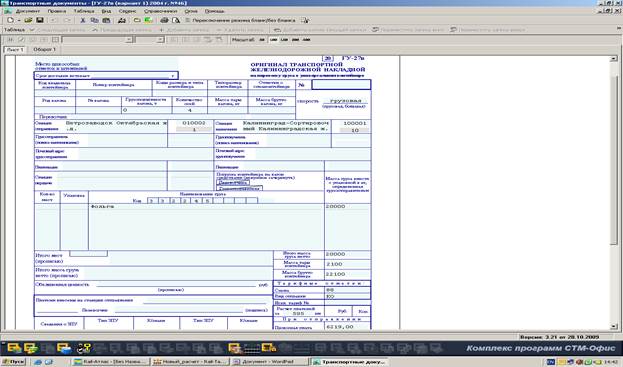Open a file with the folder icon
The height and width of the screenshot is (367, 623).
tap(28, 20)
